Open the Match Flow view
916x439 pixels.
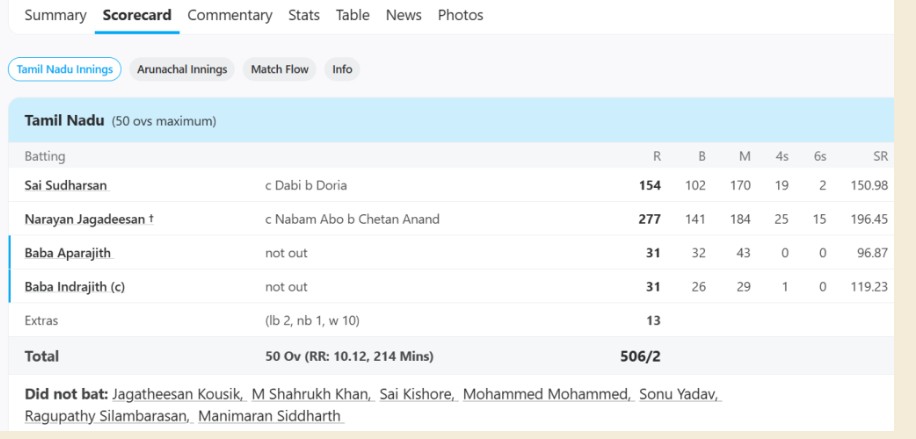279,70
